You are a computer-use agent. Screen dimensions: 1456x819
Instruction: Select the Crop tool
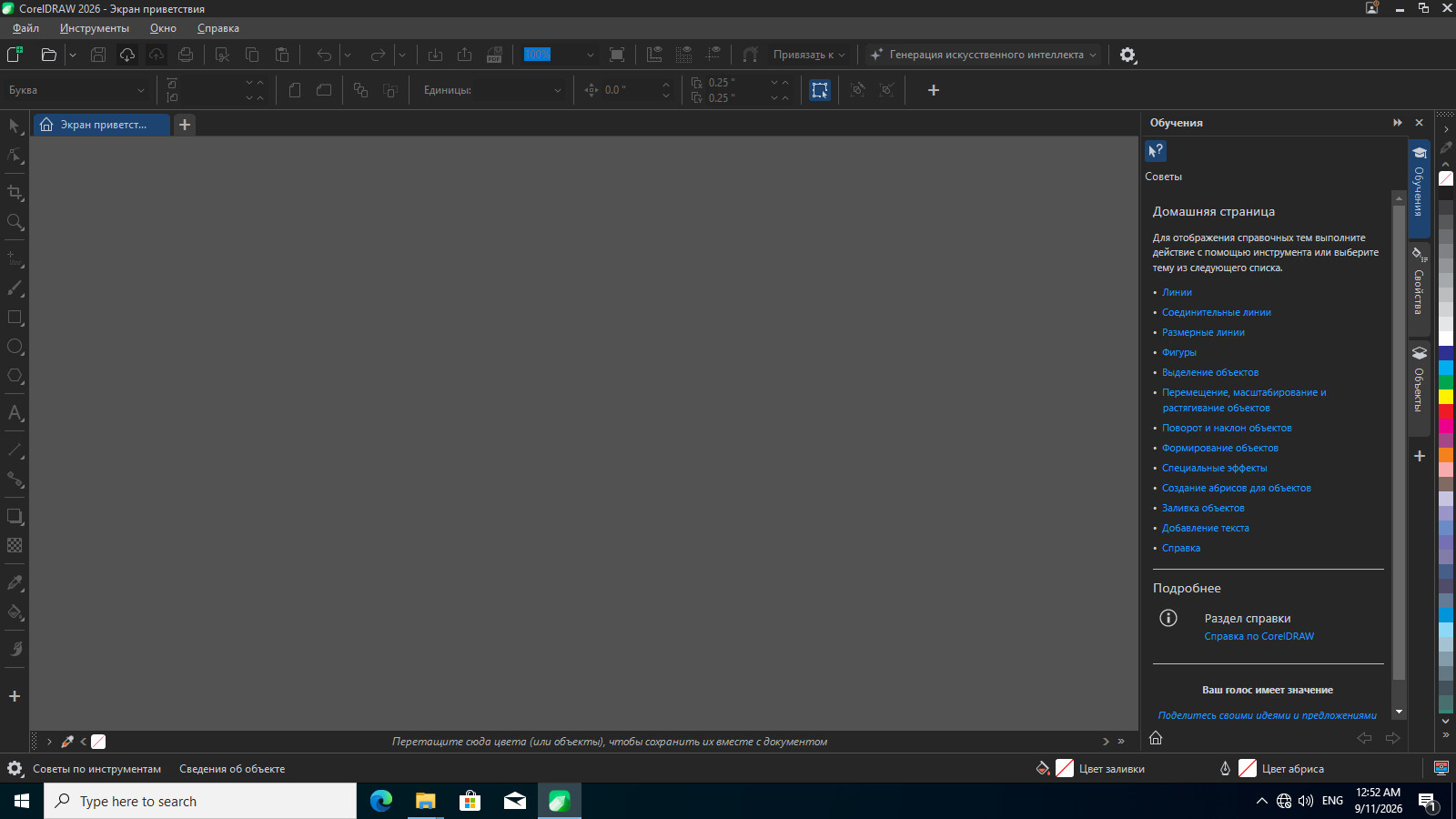(x=15, y=193)
